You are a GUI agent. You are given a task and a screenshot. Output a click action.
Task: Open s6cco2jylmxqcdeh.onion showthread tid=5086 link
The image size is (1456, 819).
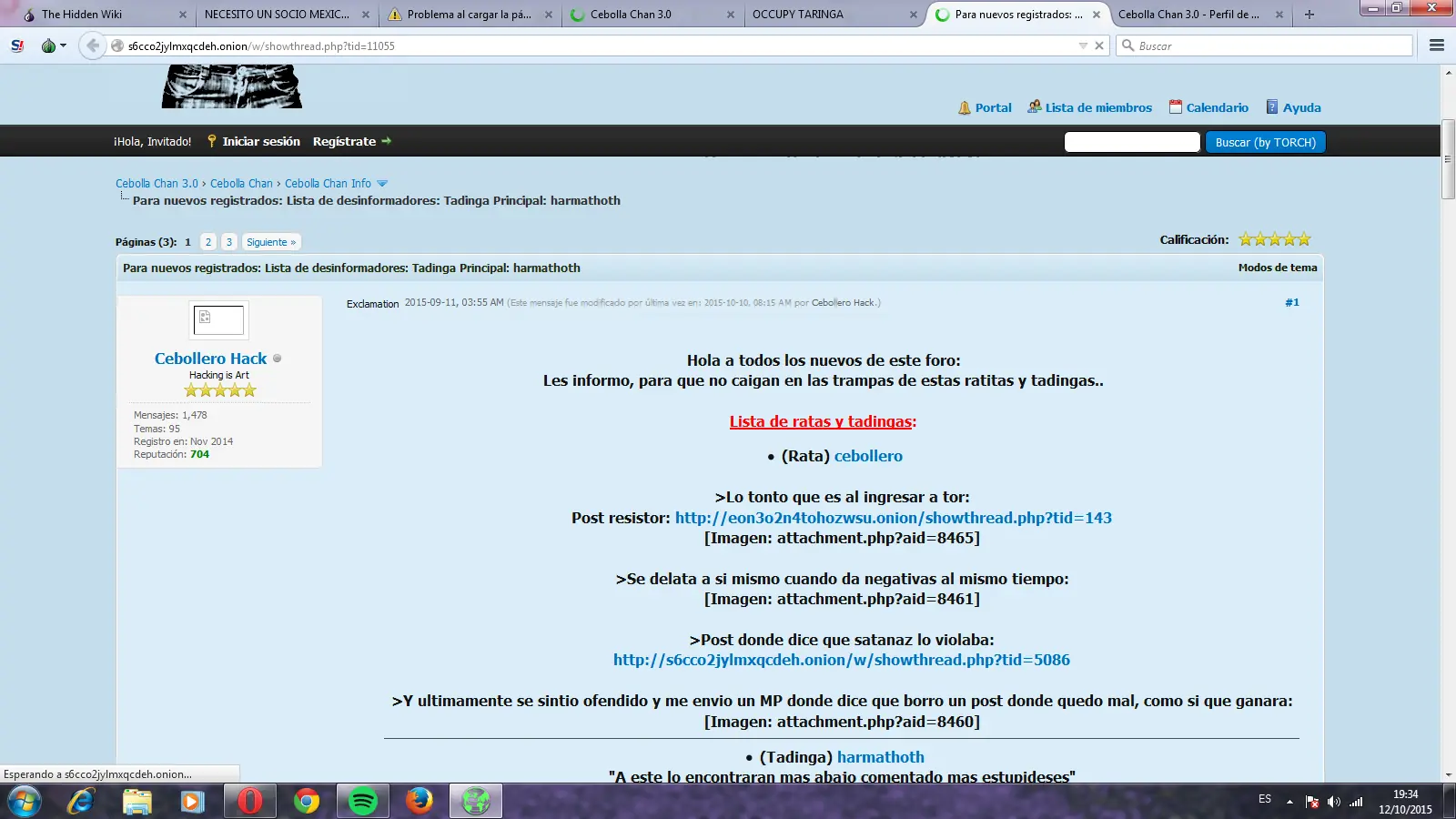point(841,660)
